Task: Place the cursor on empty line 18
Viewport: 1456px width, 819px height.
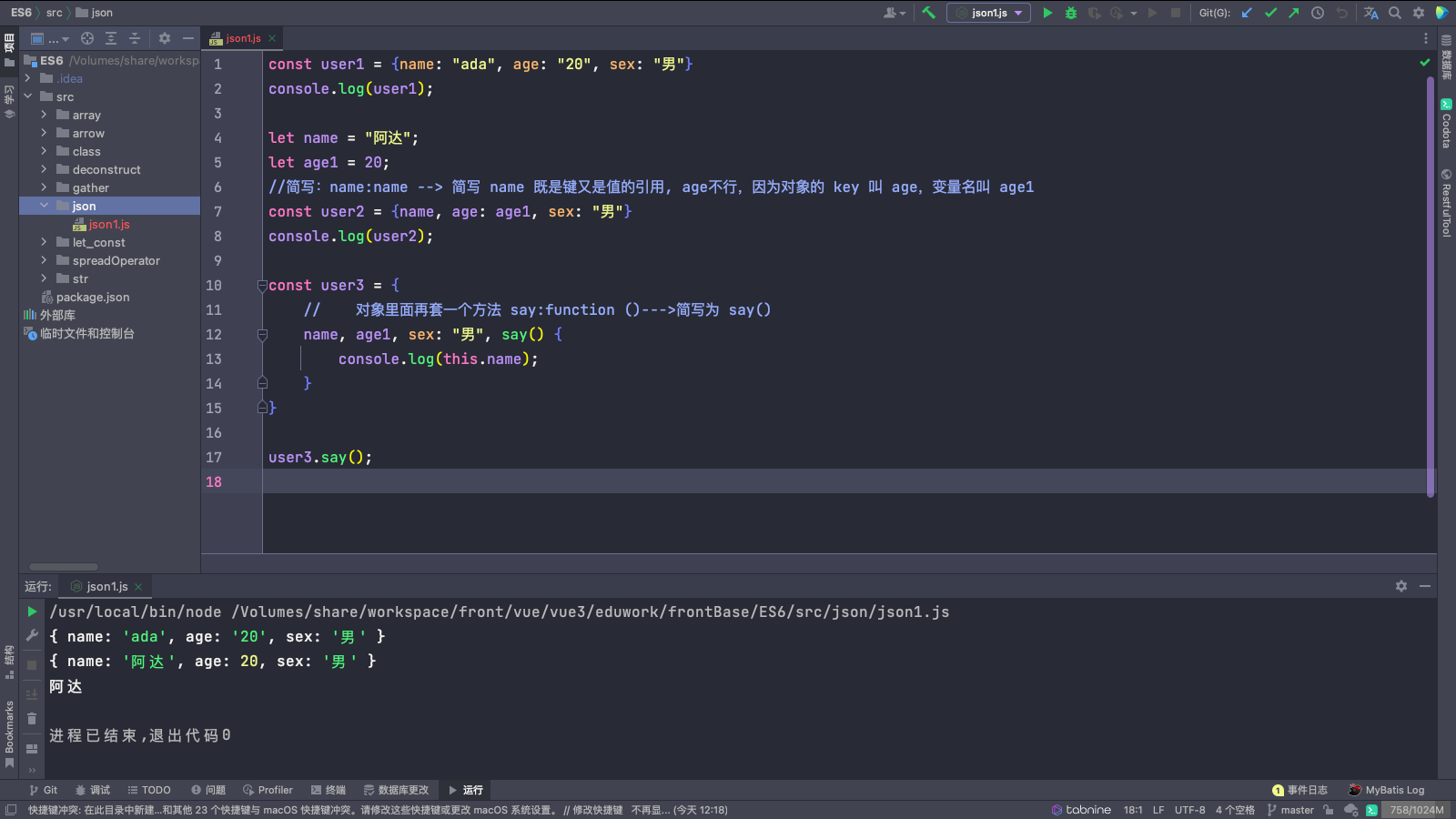Action: tap(364, 481)
